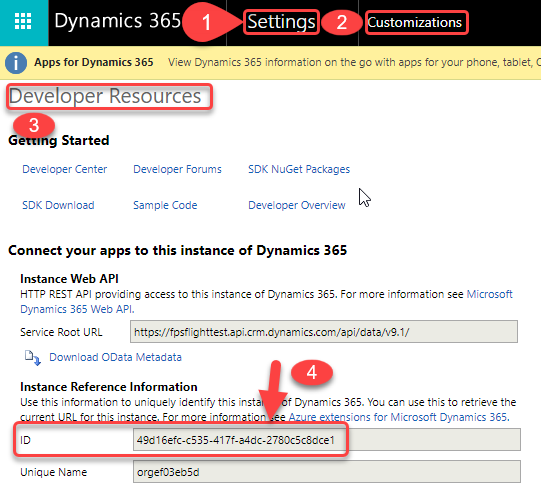
Task: Click the Dynamics 365 home title
Action: (x=118, y=21)
